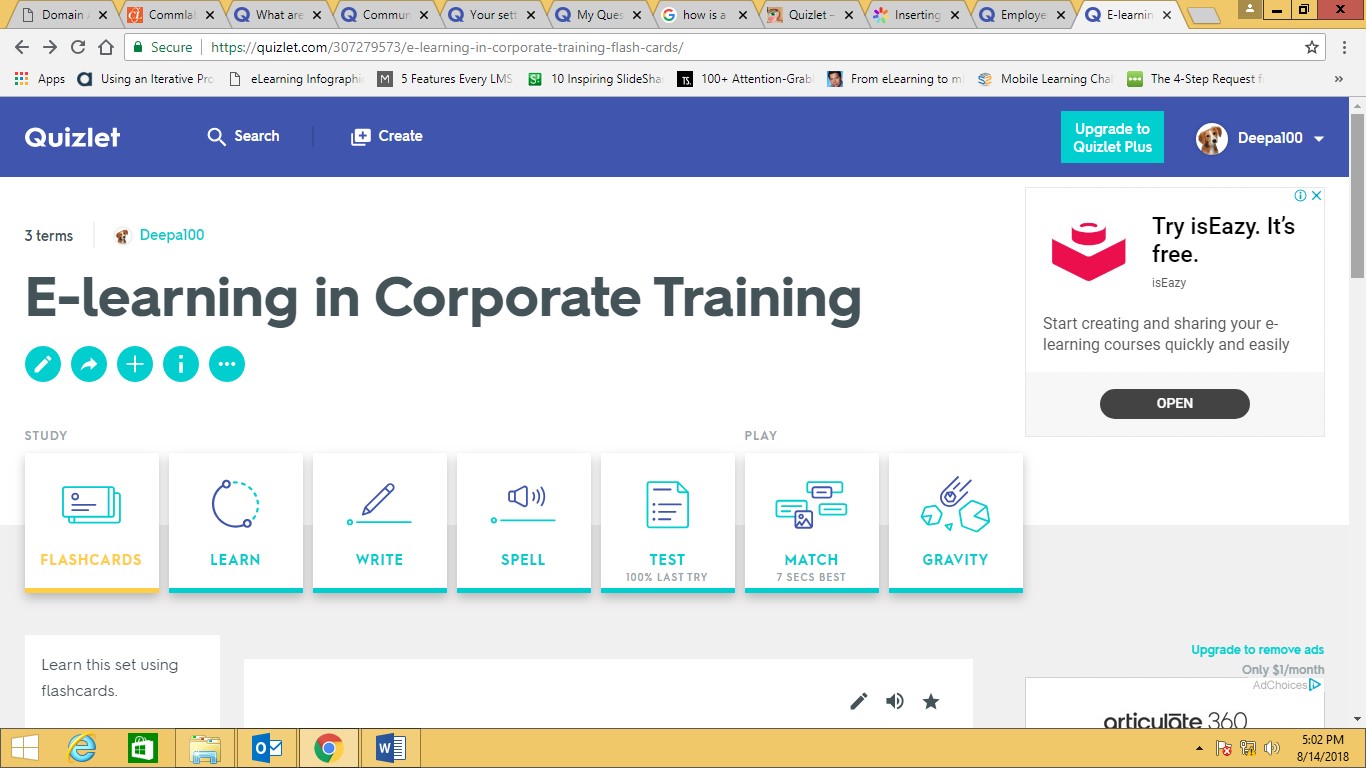Open the more options menu for this set

point(227,364)
